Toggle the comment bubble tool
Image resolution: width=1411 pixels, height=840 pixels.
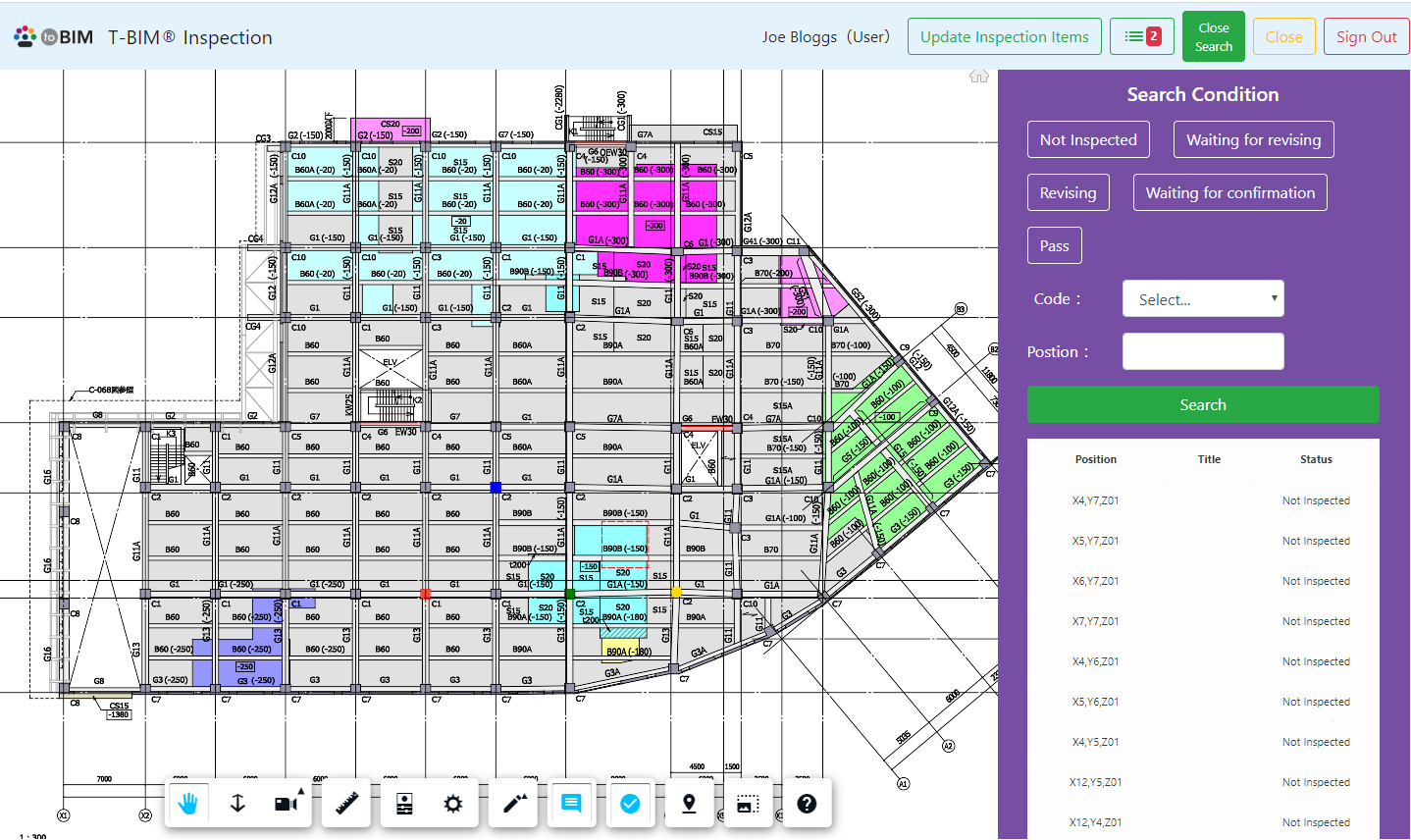(x=571, y=804)
